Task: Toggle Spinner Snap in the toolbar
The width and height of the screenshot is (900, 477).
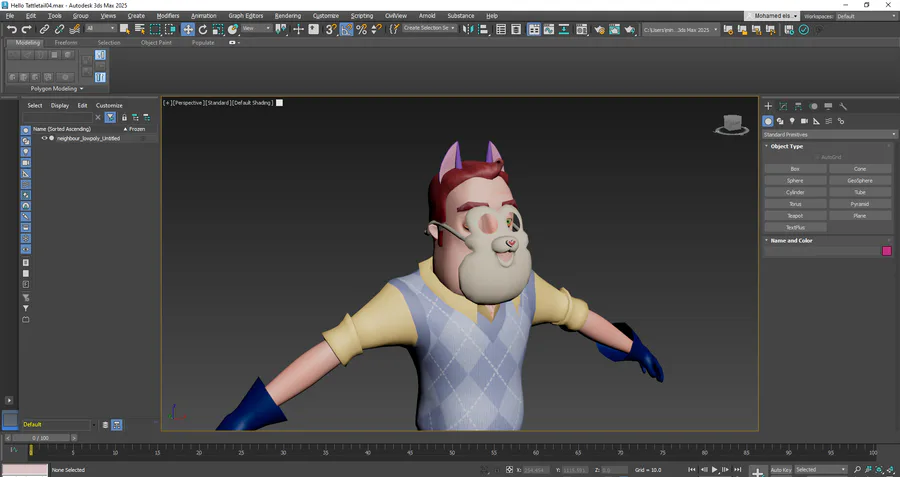Action: (x=377, y=29)
